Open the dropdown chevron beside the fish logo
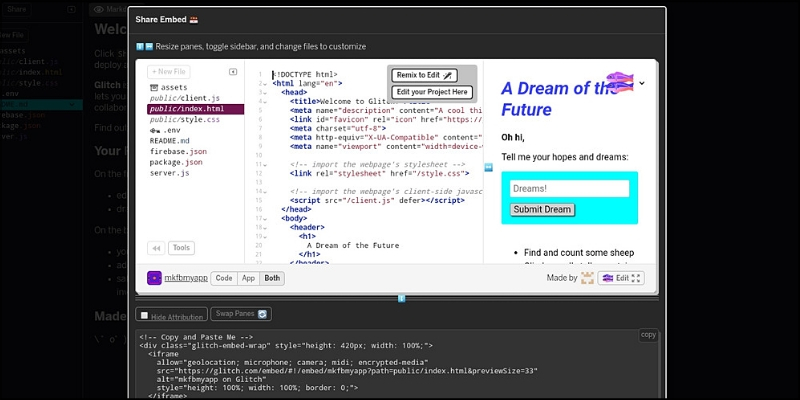The width and height of the screenshot is (800, 400). click(x=642, y=83)
